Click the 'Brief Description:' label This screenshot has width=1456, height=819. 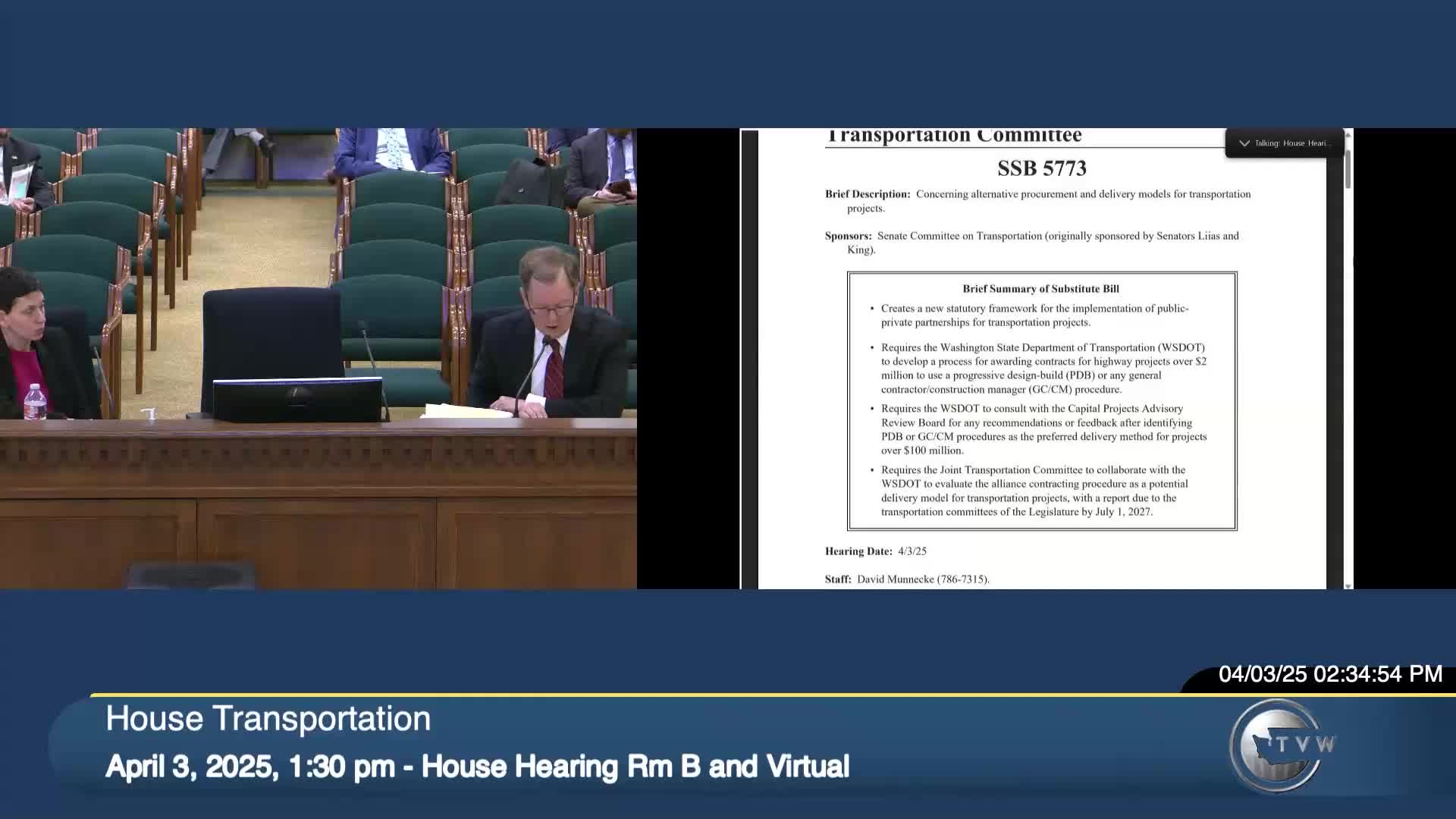pyautogui.click(x=867, y=194)
